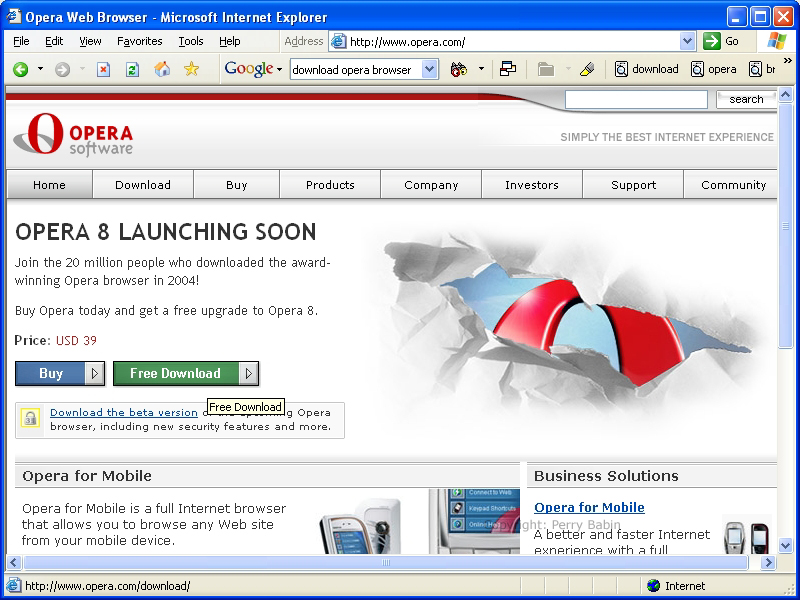Click the vertical scrollbar up arrow

pos(785,95)
